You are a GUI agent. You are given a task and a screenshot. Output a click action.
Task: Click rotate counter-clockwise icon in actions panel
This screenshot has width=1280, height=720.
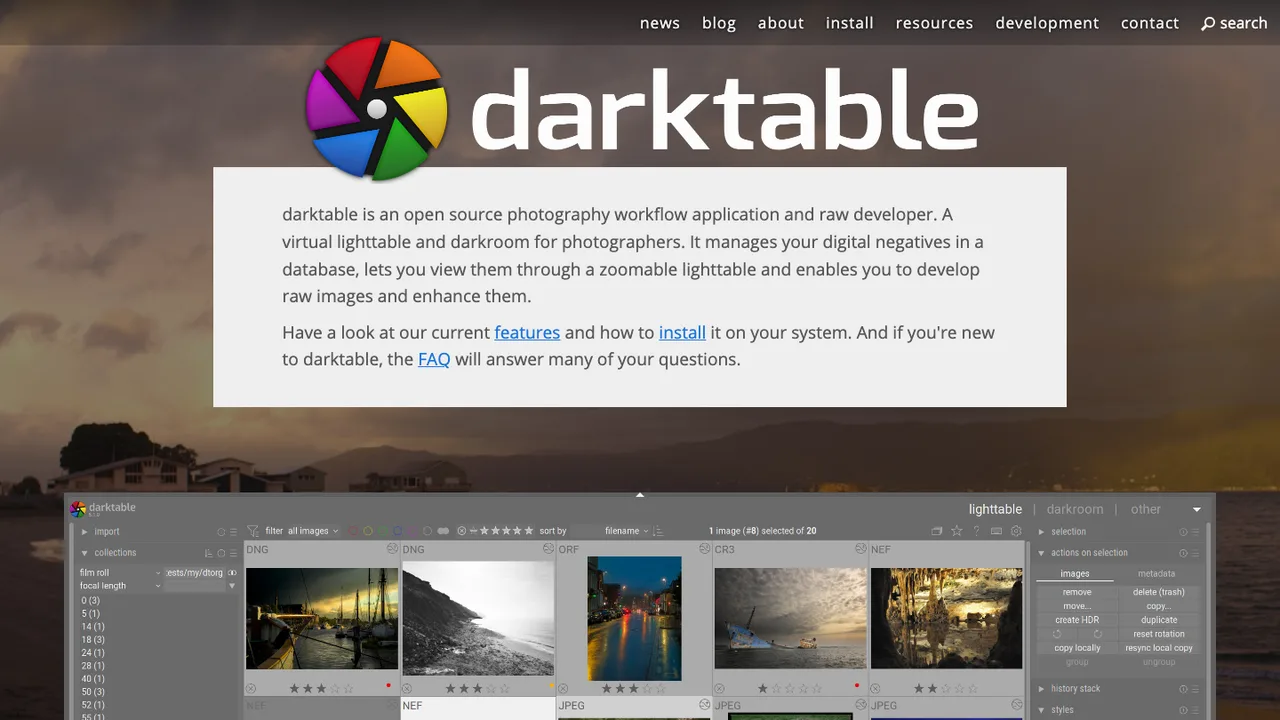tap(1057, 634)
